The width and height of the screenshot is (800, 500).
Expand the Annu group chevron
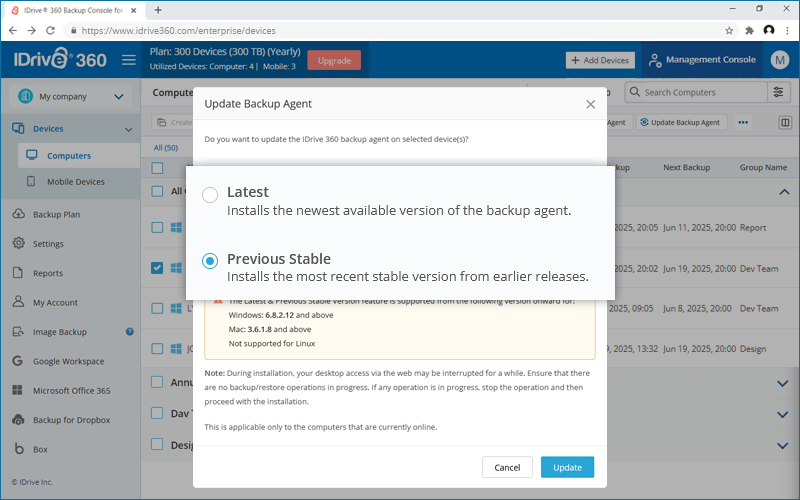point(783,383)
